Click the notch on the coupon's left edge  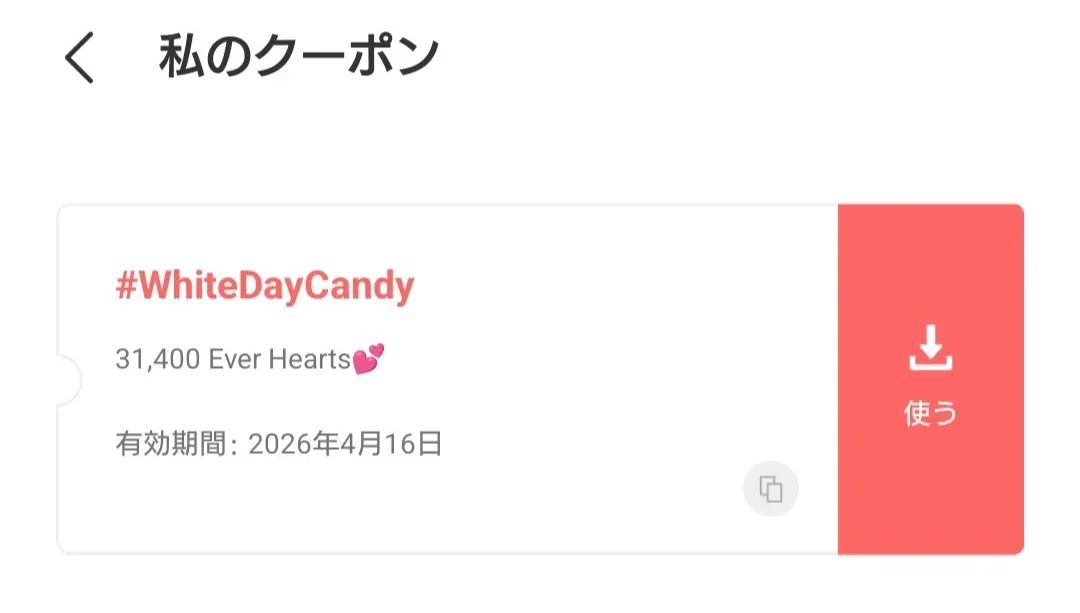[x=67, y=380]
